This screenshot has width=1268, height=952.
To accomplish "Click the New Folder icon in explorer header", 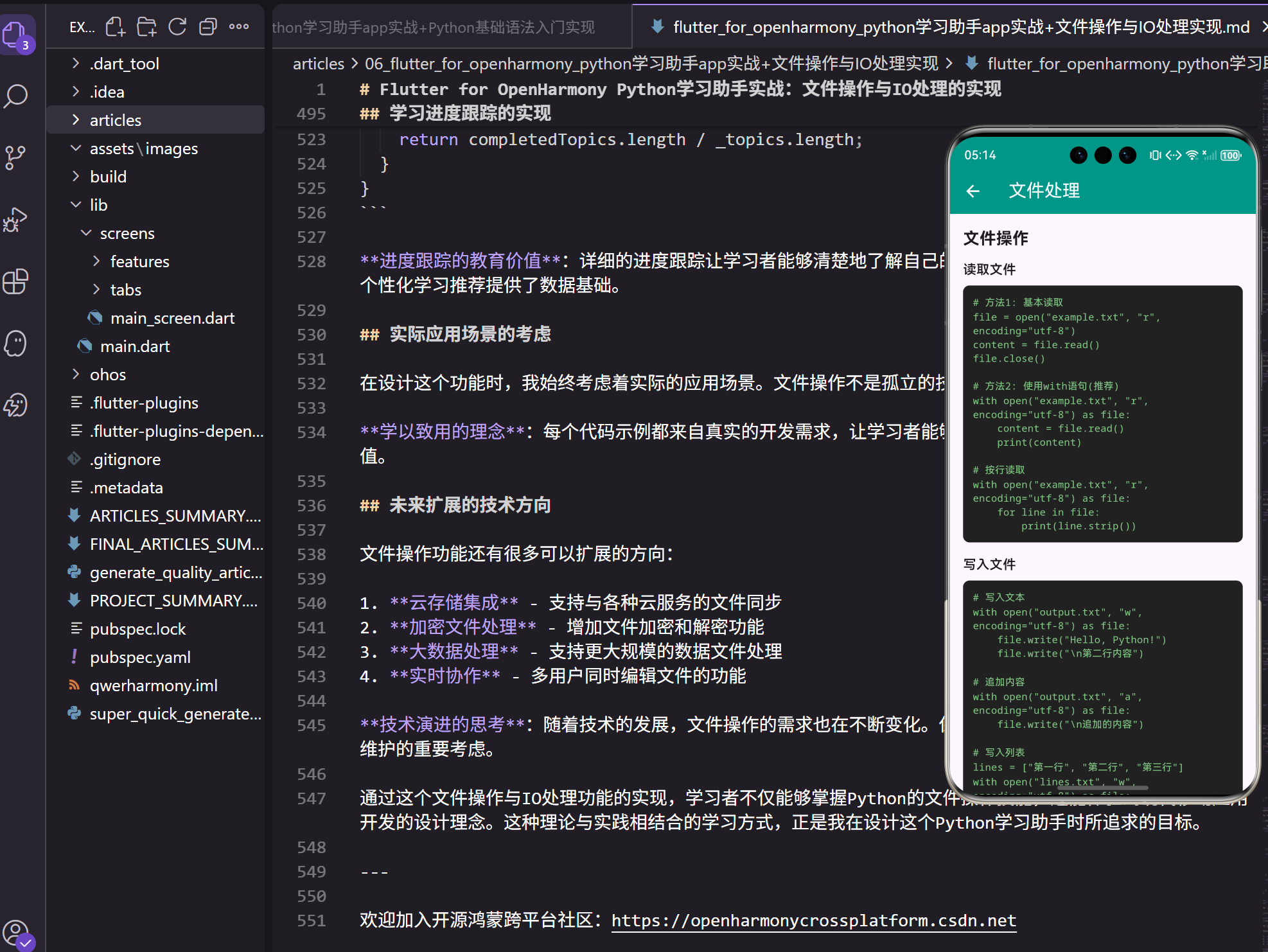I will pos(146,27).
